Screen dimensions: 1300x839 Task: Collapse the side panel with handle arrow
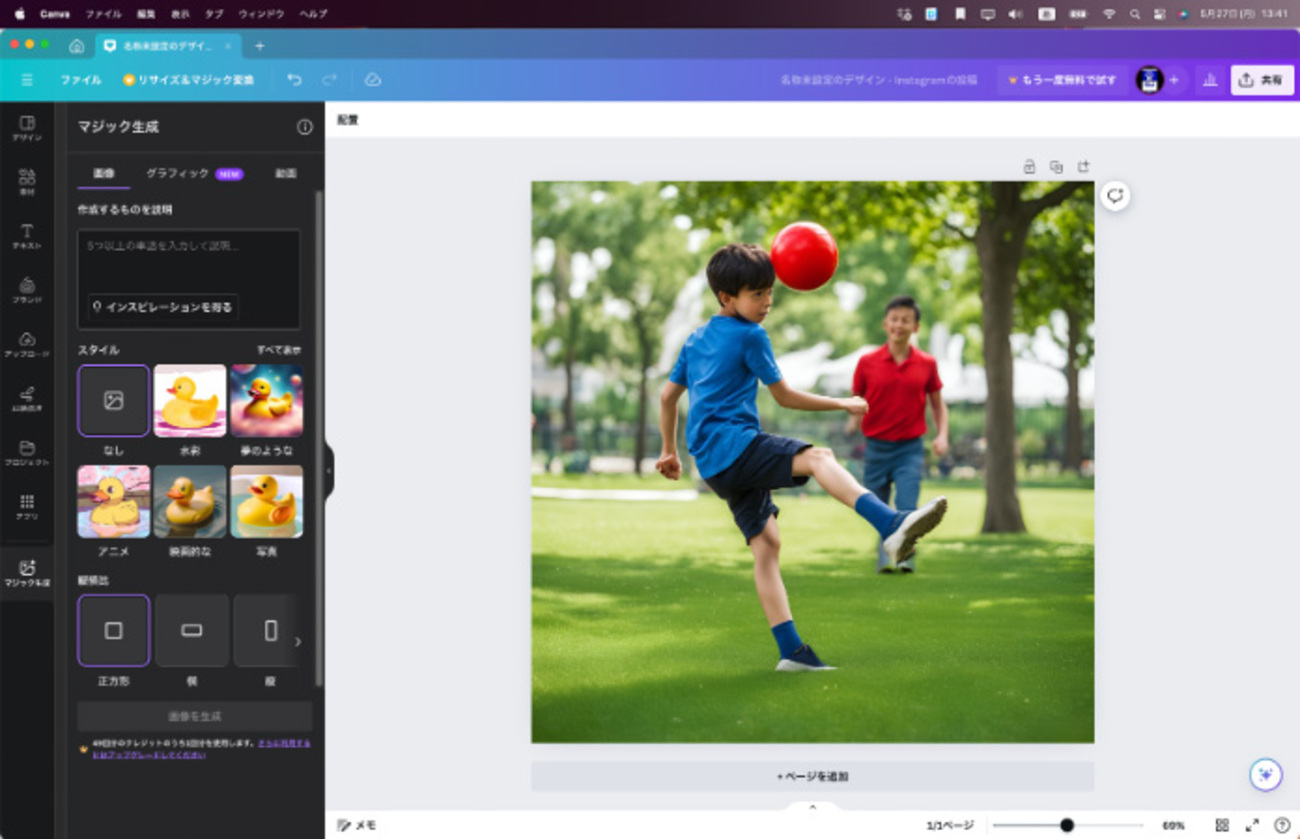(328, 470)
